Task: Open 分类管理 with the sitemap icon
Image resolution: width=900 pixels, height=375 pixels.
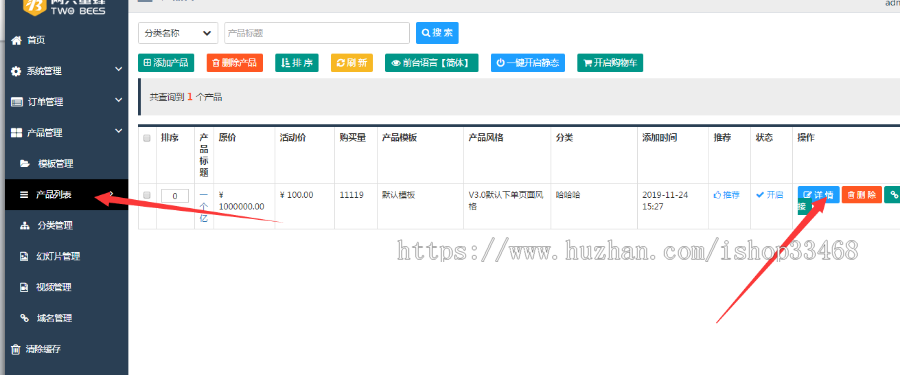Action: pos(46,226)
